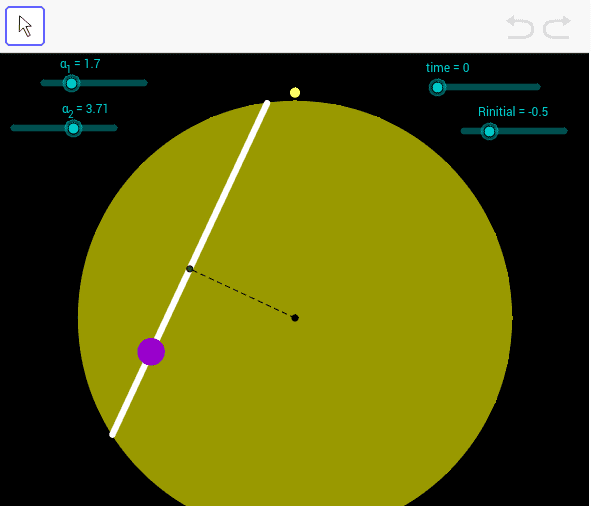Click the Redo arrow icon
Image resolution: width=591 pixels, height=508 pixels.
tap(557, 27)
